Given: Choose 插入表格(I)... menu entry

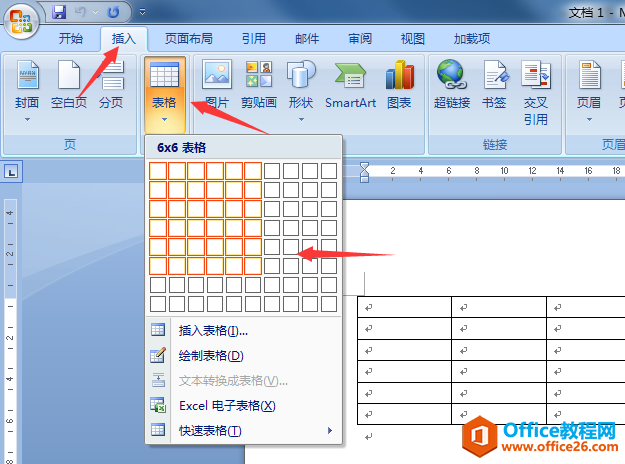Looking at the screenshot, I should (243, 330).
